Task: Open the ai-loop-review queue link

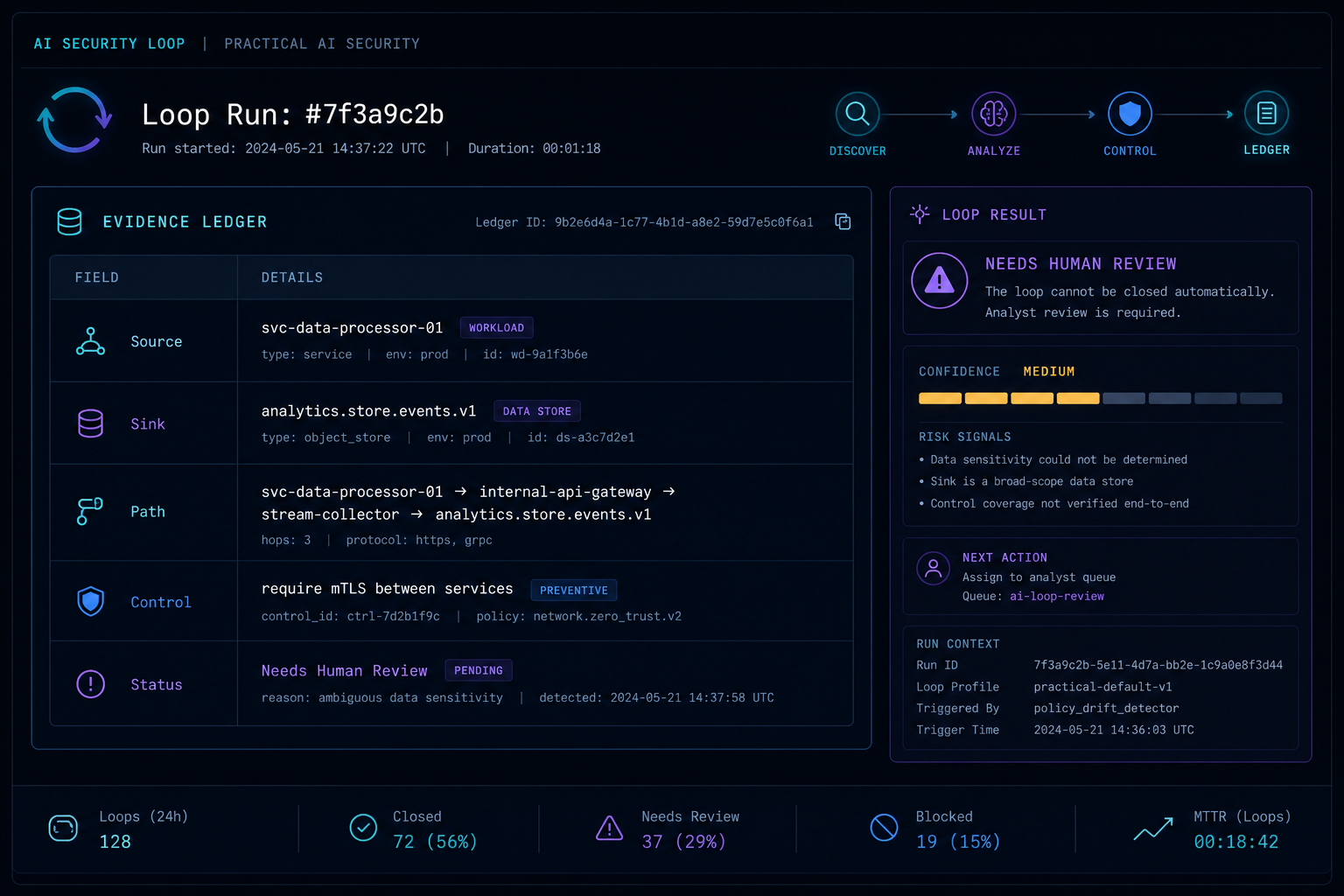Action: point(1057,596)
